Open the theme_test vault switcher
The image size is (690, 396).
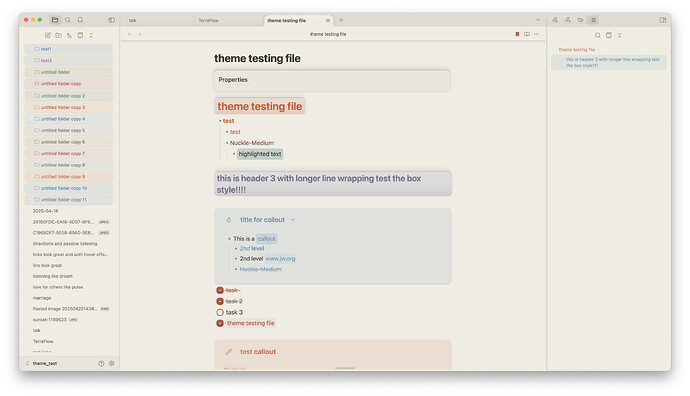coord(42,363)
